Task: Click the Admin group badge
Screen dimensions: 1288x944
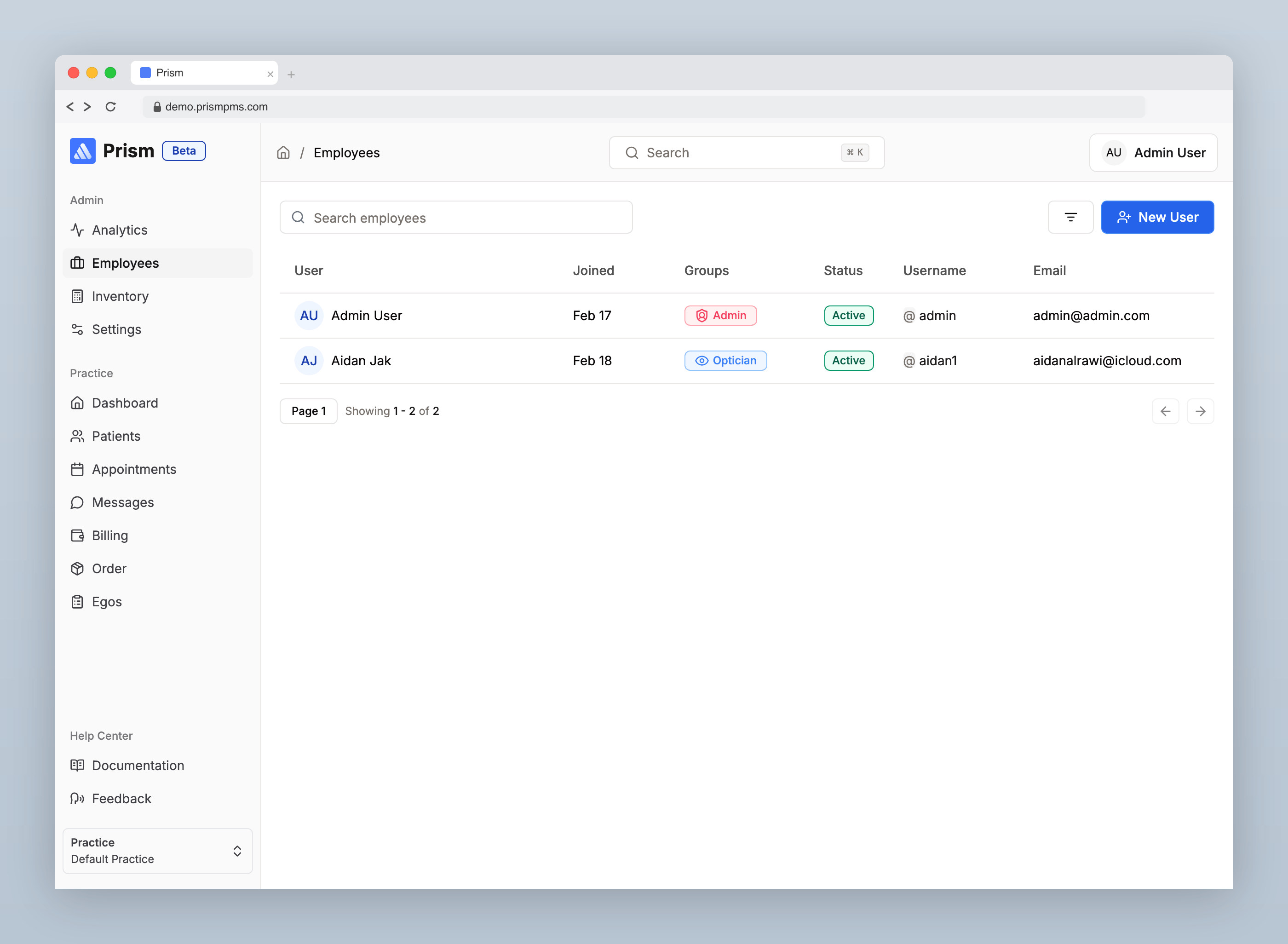Action: pyautogui.click(x=720, y=316)
